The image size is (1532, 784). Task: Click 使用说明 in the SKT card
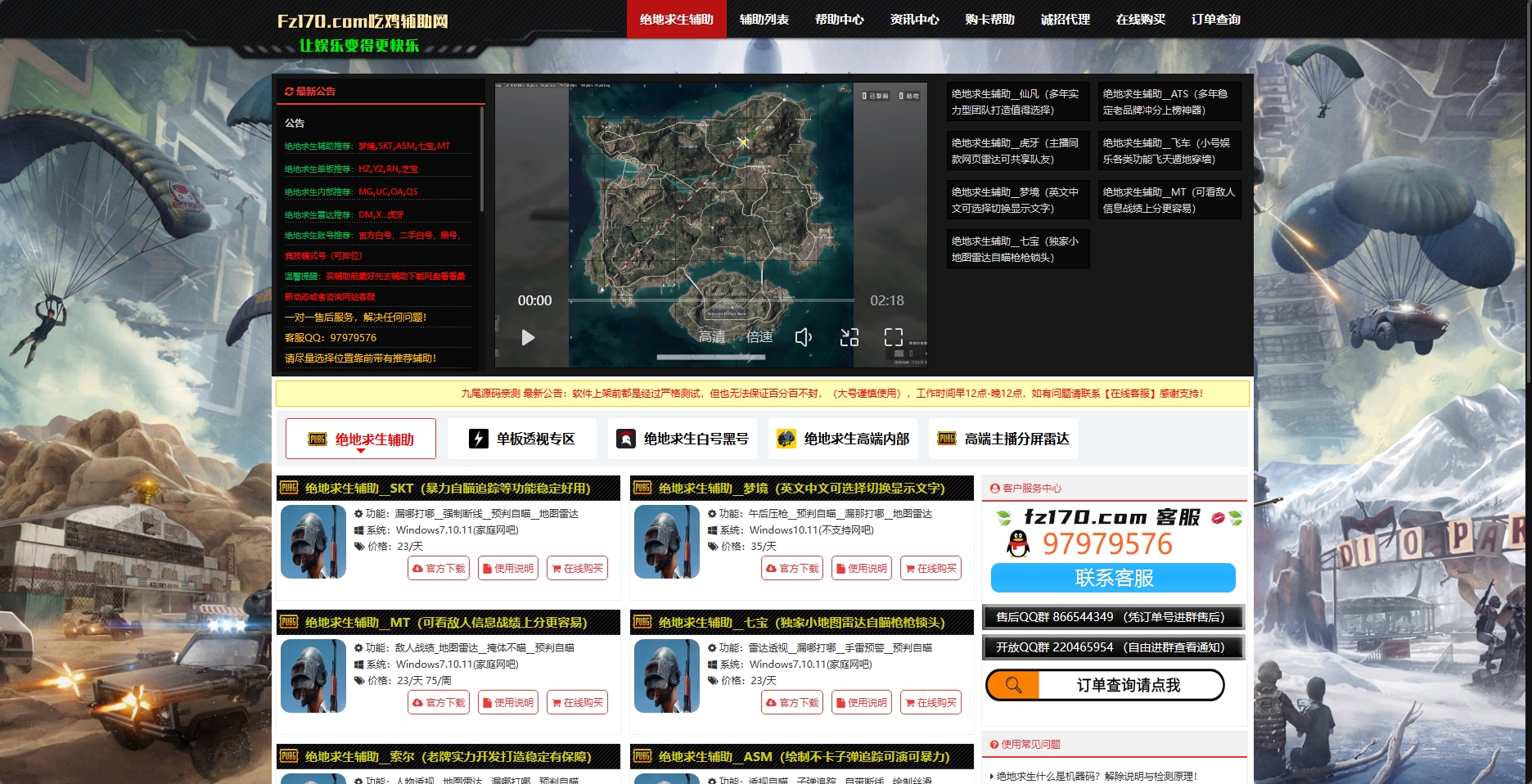507,568
